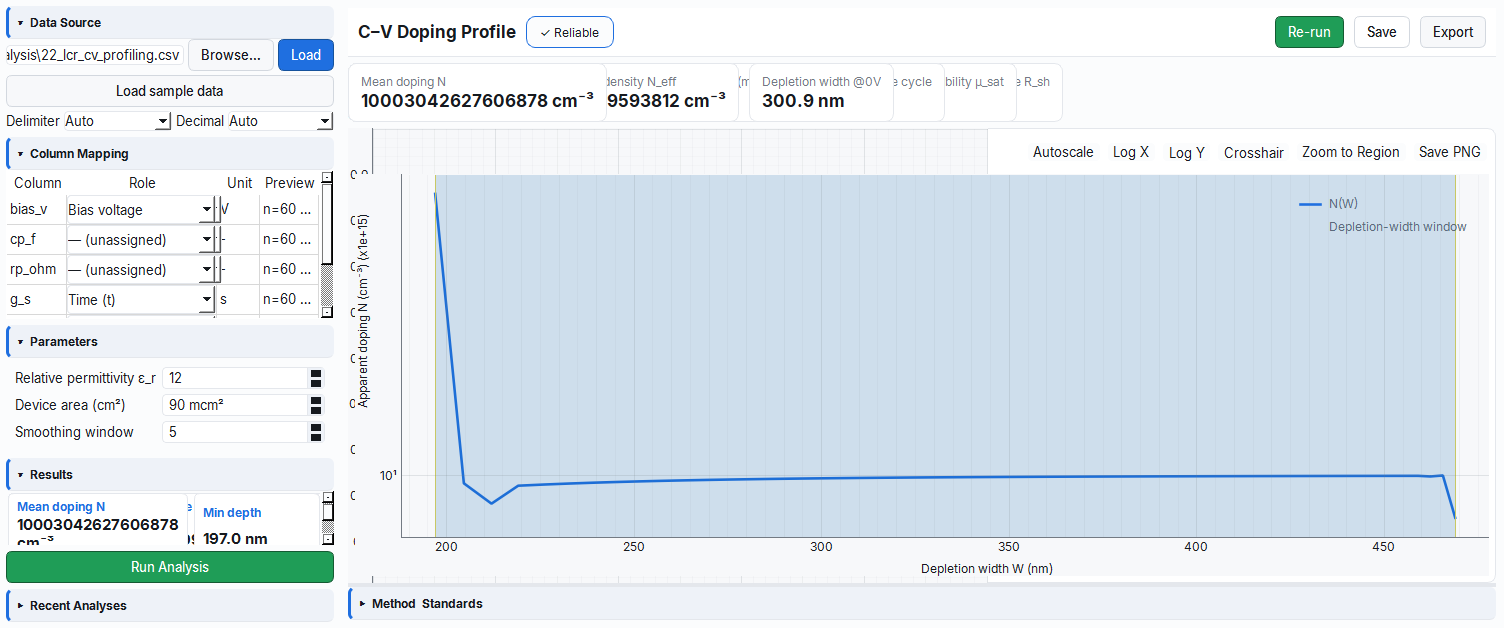Screen dimensions: 1504x628
Task: Open the role dropdown for rp_ohm
Action: (140, 270)
